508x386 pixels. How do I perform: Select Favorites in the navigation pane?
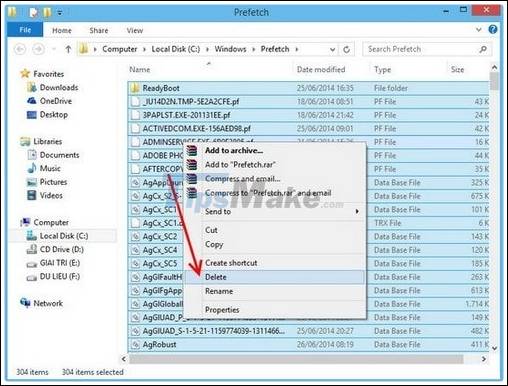coord(48,74)
